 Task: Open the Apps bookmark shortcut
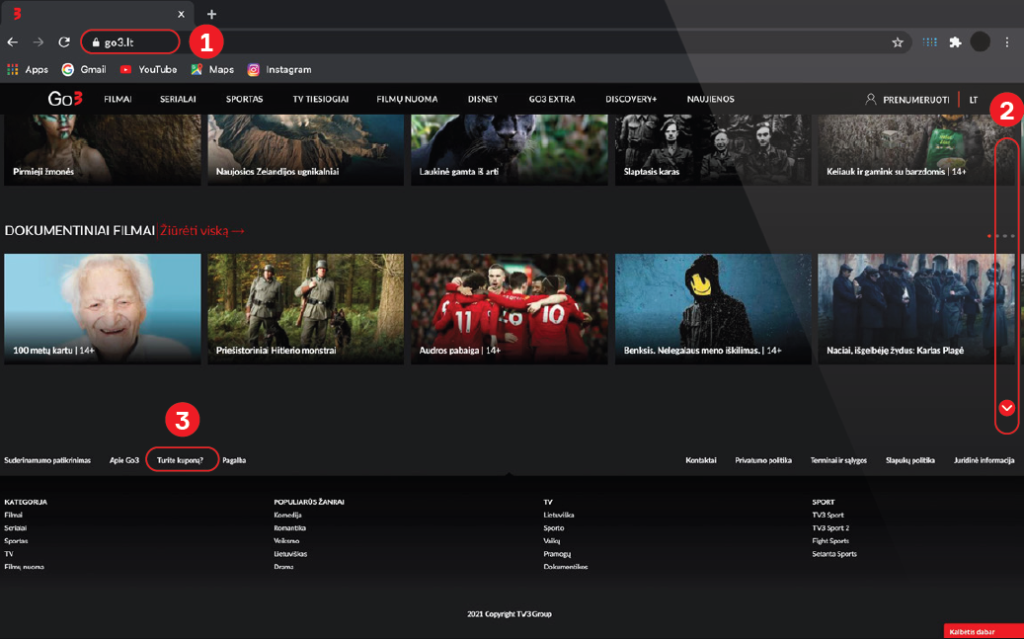[x=28, y=70]
